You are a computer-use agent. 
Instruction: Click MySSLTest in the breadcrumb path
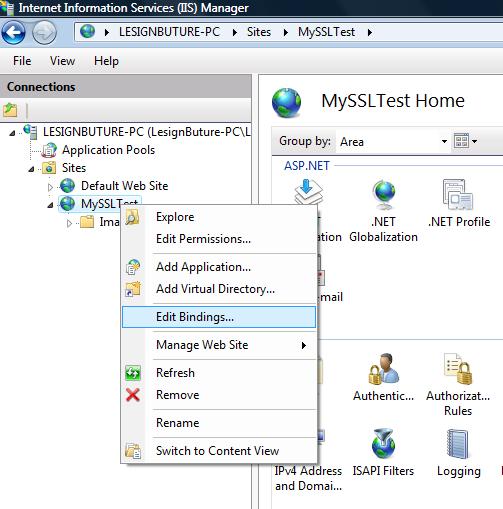pyautogui.click(x=327, y=32)
